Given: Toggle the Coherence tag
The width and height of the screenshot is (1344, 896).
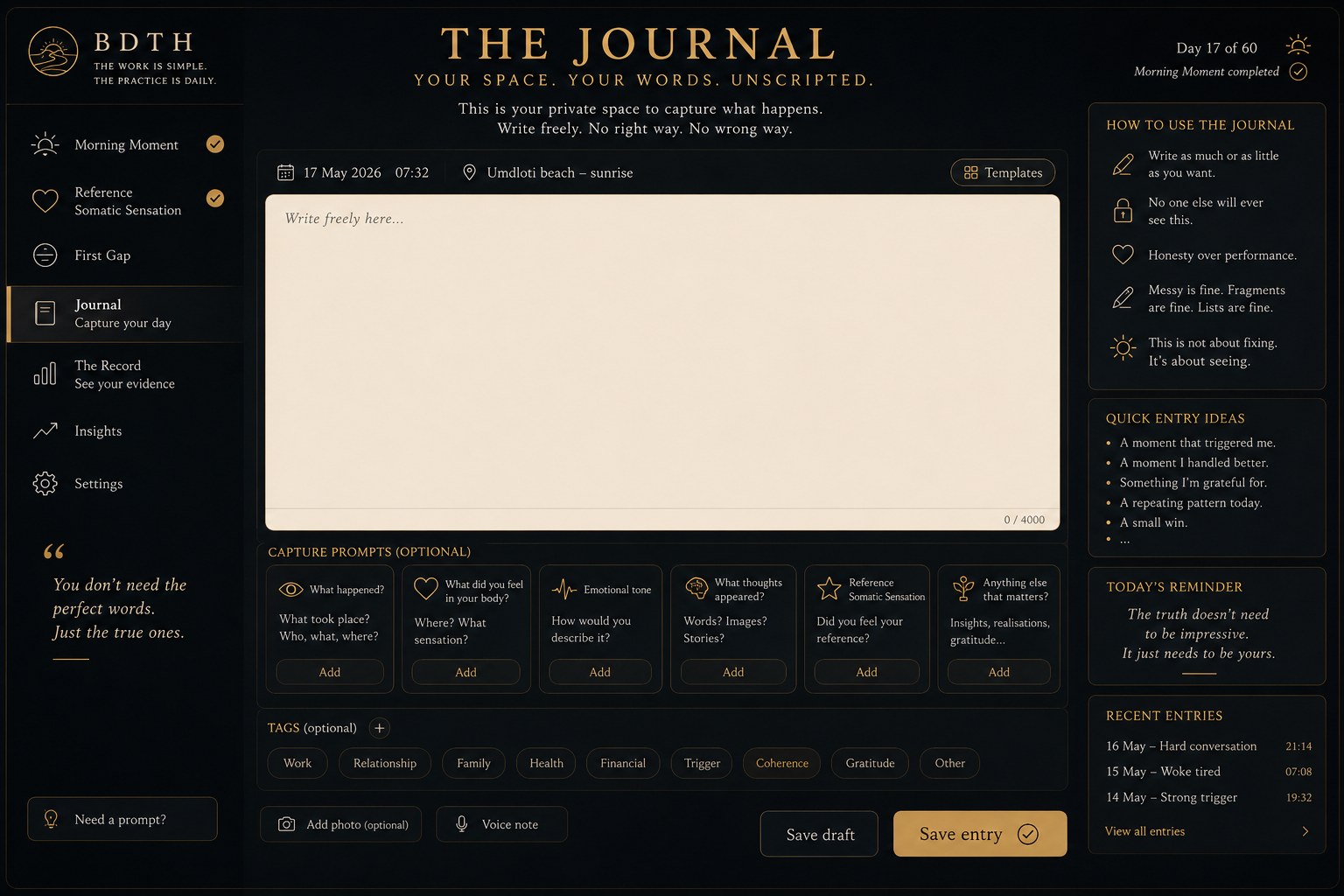Looking at the screenshot, I should (x=782, y=763).
